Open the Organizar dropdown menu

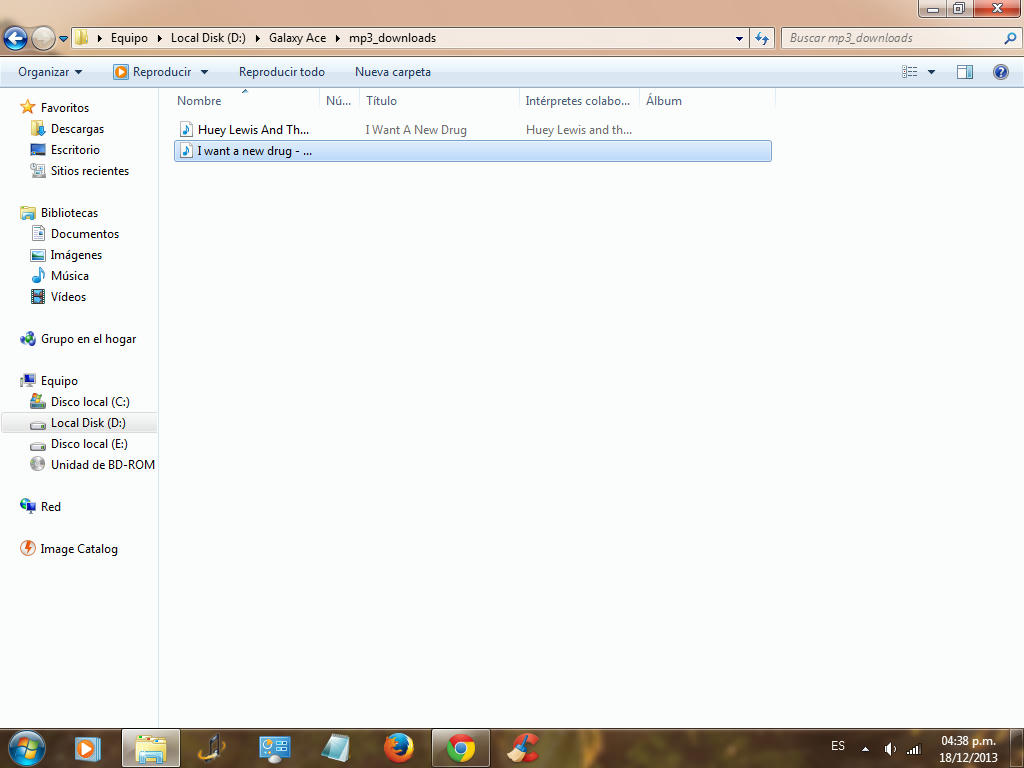[x=50, y=72]
